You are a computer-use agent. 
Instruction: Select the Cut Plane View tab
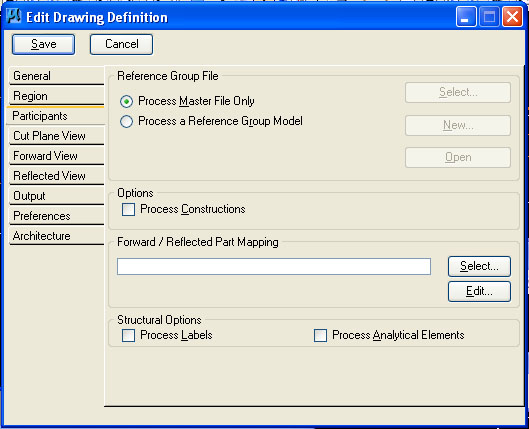(x=56, y=136)
